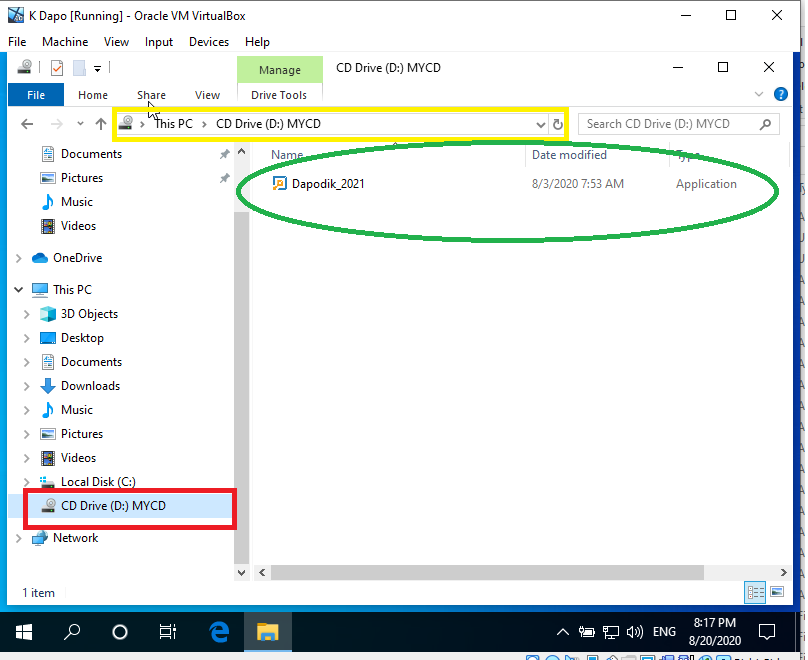Open the File ribbon tab
Image resolution: width=808 pixels, height=660 pixels.
36,95
